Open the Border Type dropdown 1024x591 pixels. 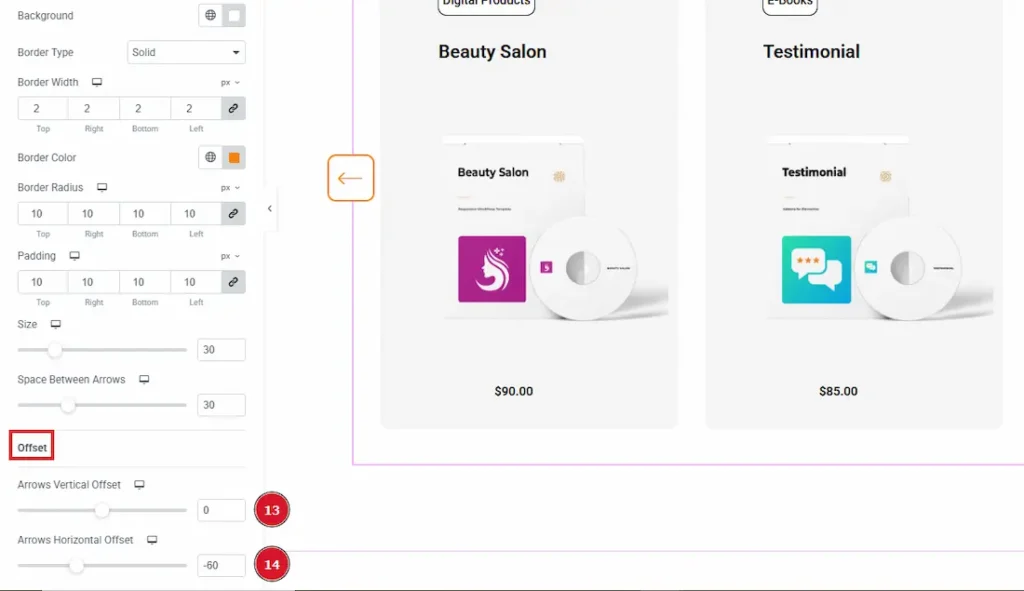point(187,52)
